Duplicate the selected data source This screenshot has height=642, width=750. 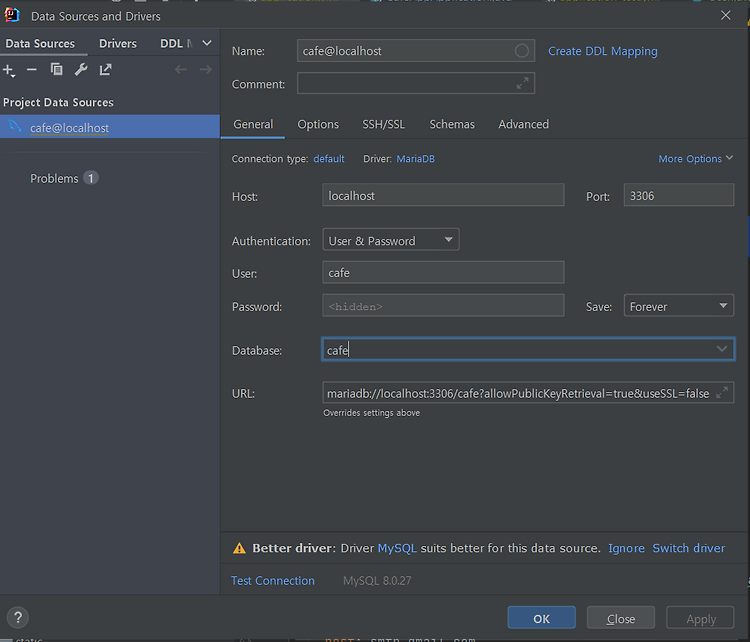point(56,70)
